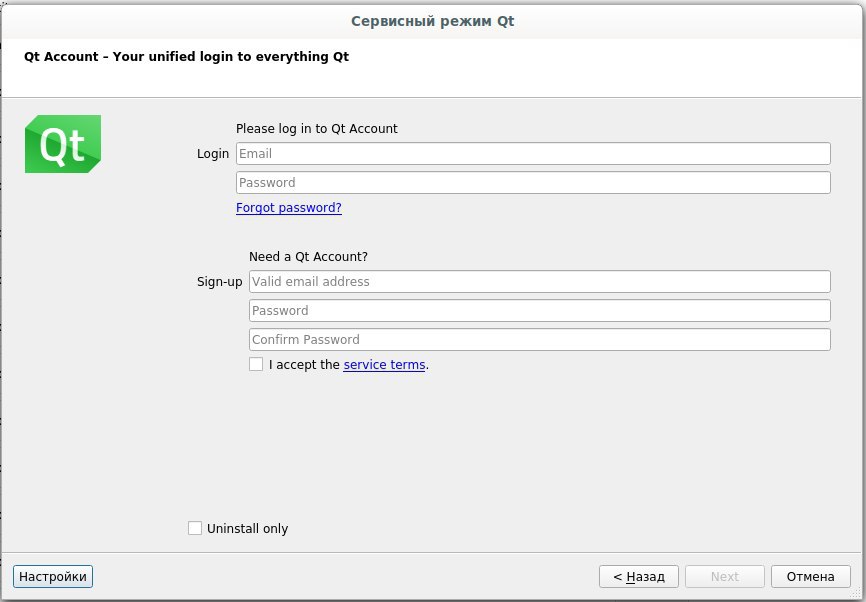Viewport: 866px width, 602px height.
Task: Click the green Qt logo
Action: tap(63, 144)
